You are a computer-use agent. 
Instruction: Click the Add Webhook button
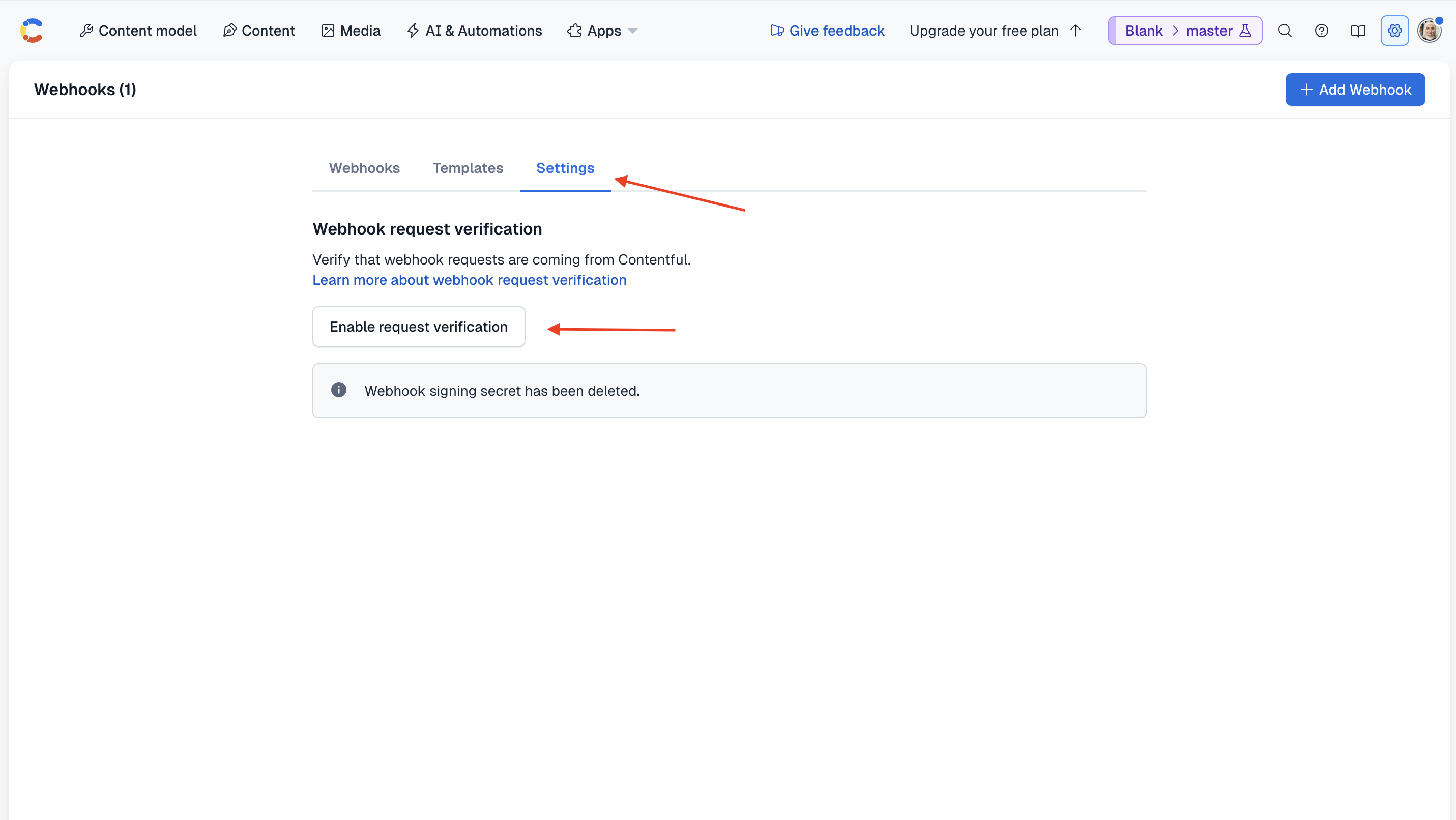pyautogui.click(x=1355, y=90)
